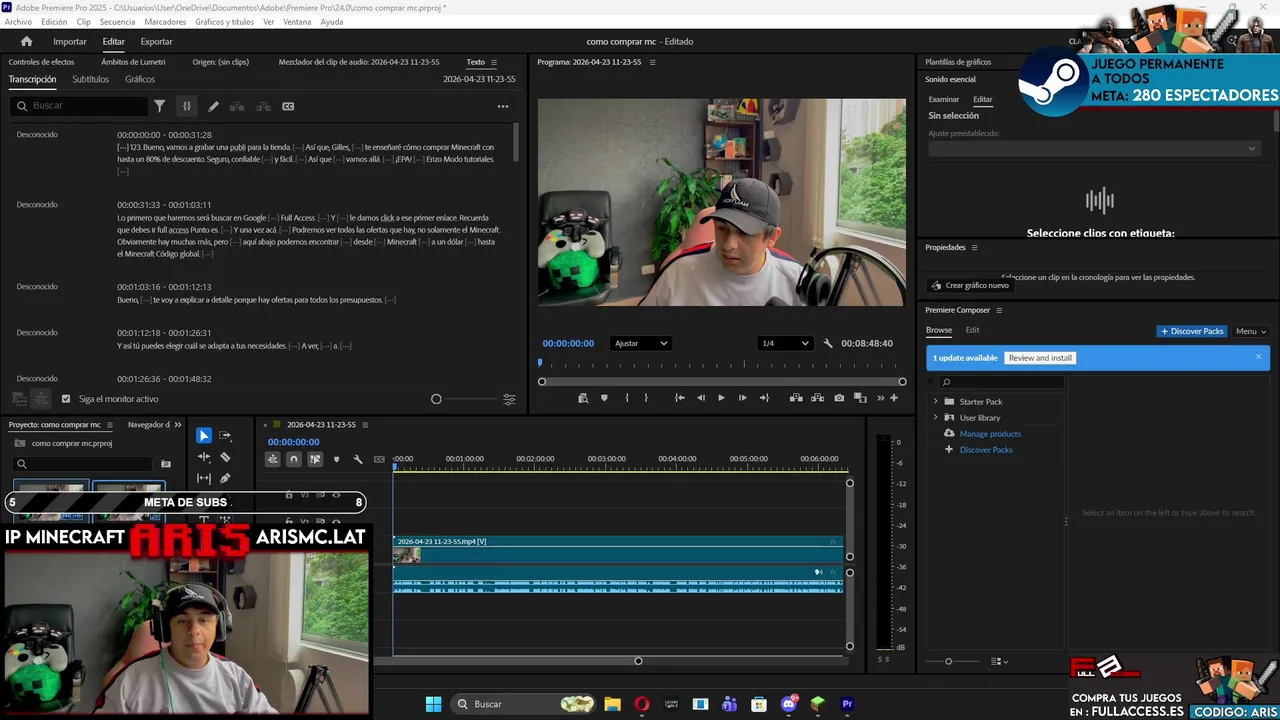Open the three-dots menu in Transcripción
This screenshot has height=720, width=1280.
point(503,106)
